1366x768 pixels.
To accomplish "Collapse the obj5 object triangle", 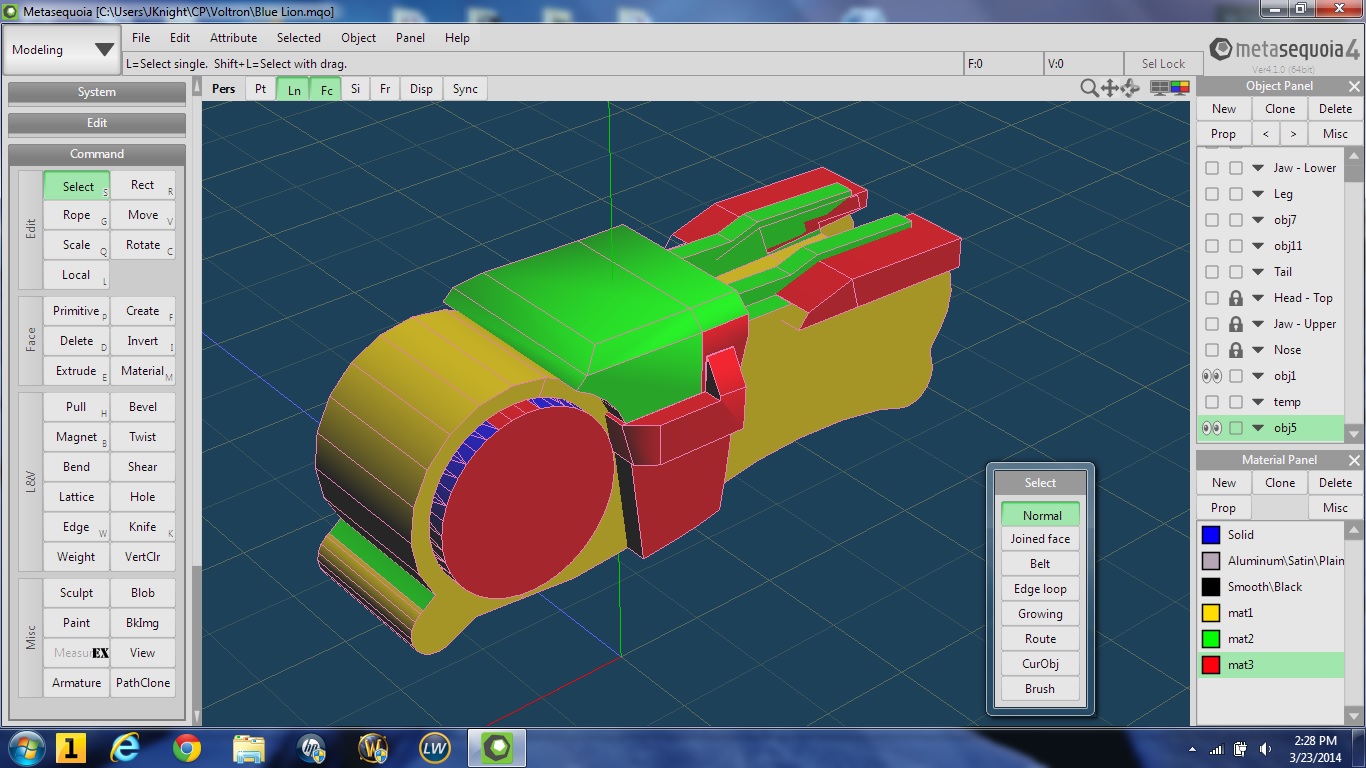I will [1258, 428].
